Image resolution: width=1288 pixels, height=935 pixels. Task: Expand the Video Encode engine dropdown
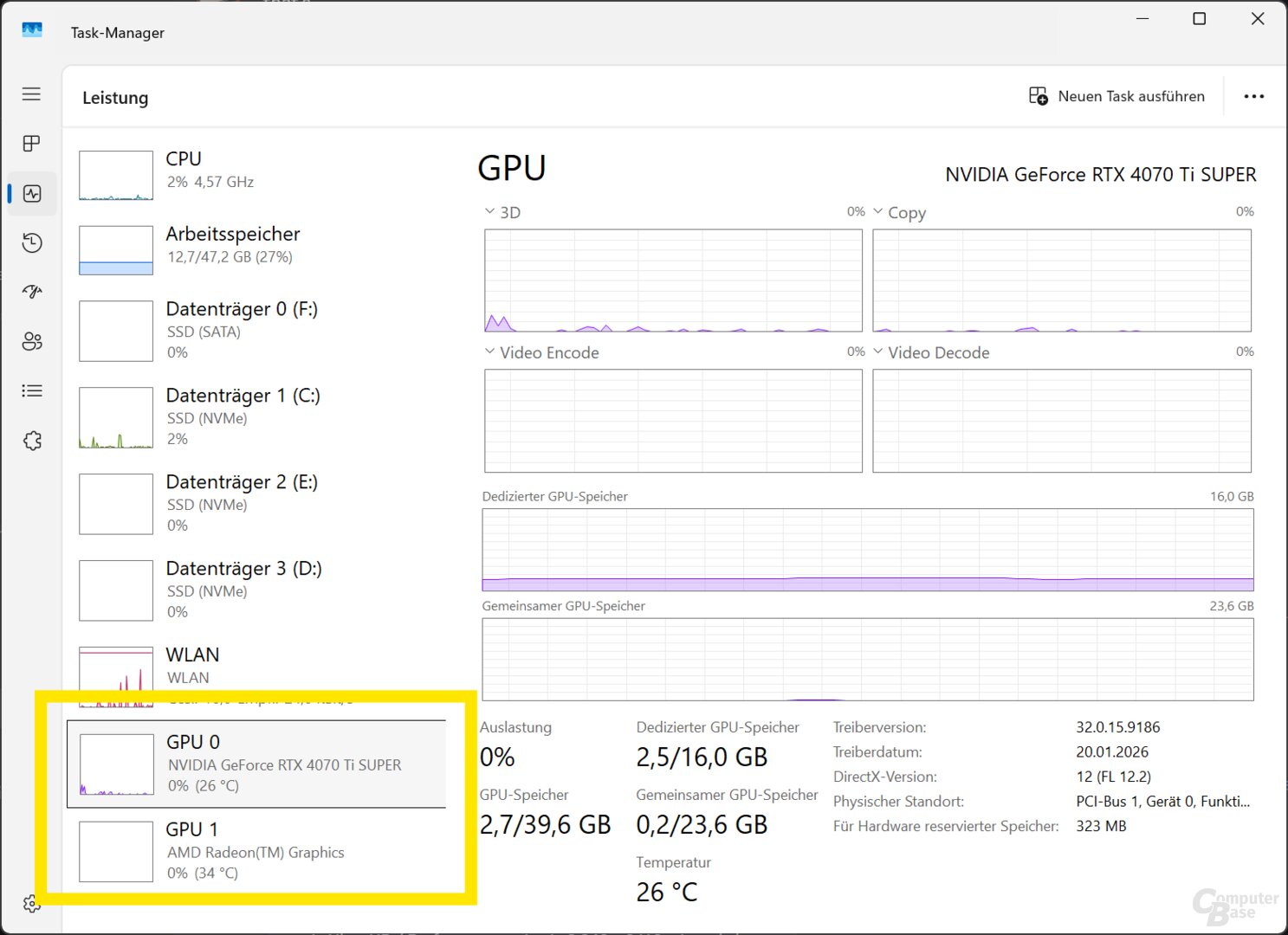[x=489, y=352]
